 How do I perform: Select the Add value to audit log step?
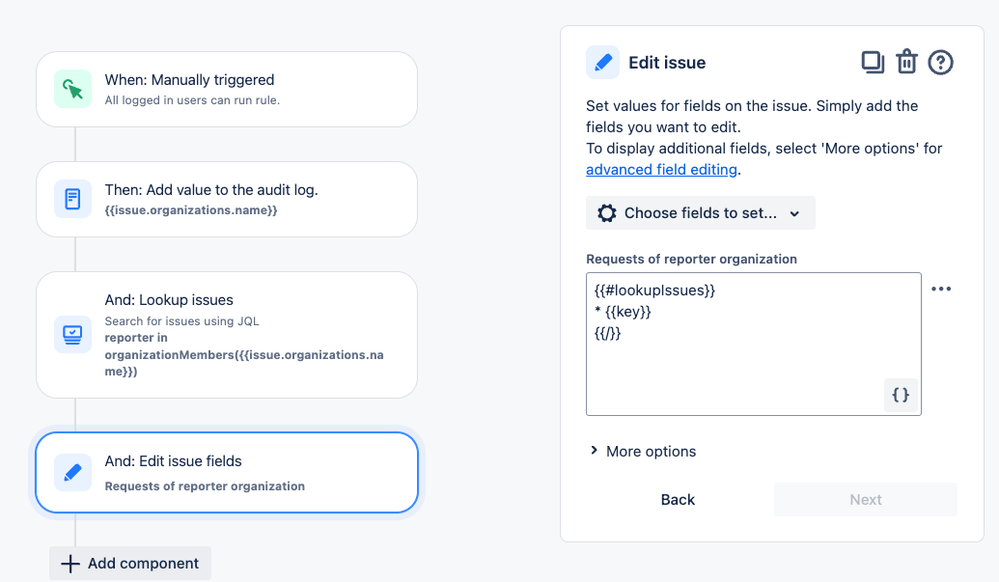tap(227, 199)
